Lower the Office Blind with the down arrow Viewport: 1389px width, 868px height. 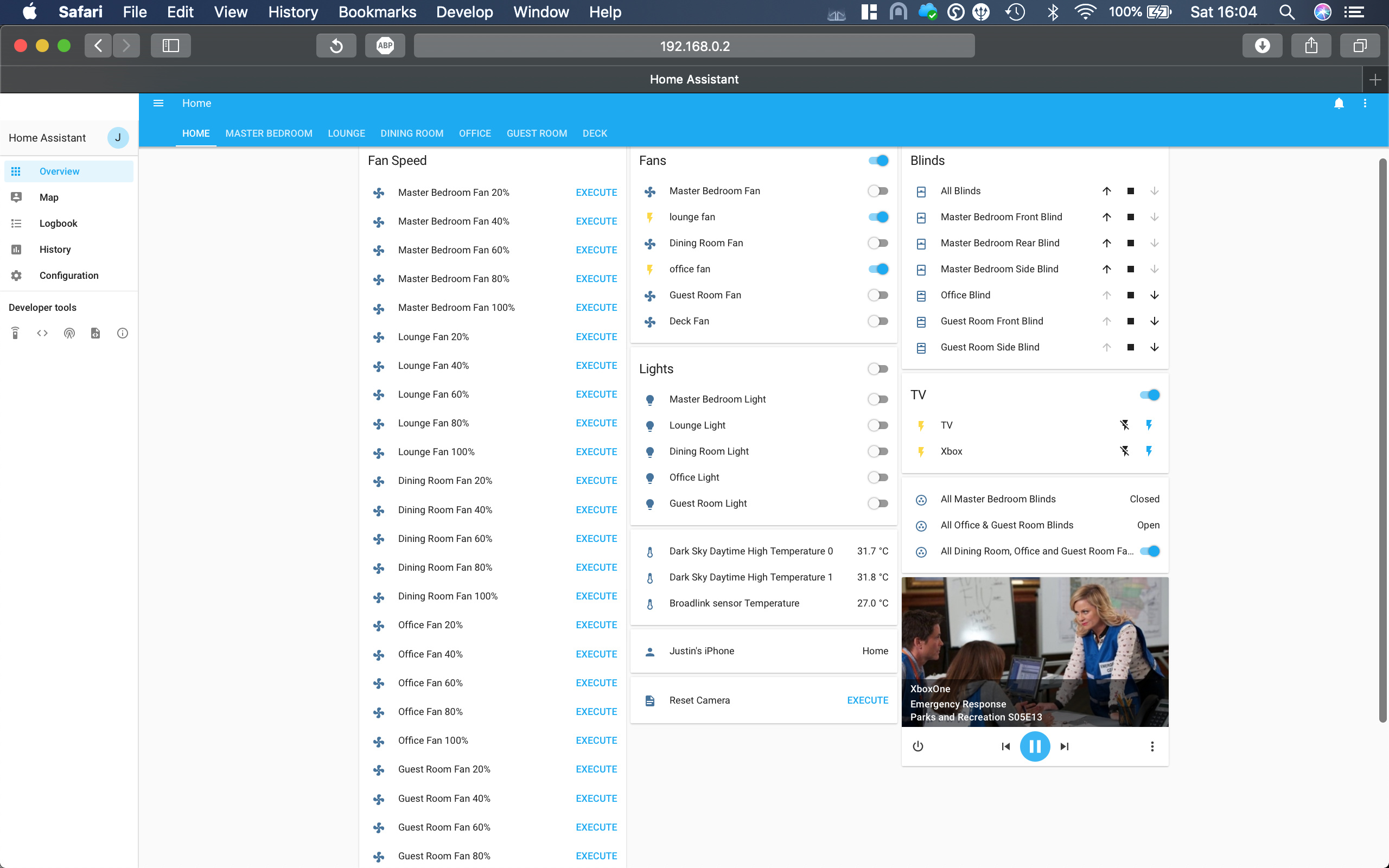tap(1154, 295)
